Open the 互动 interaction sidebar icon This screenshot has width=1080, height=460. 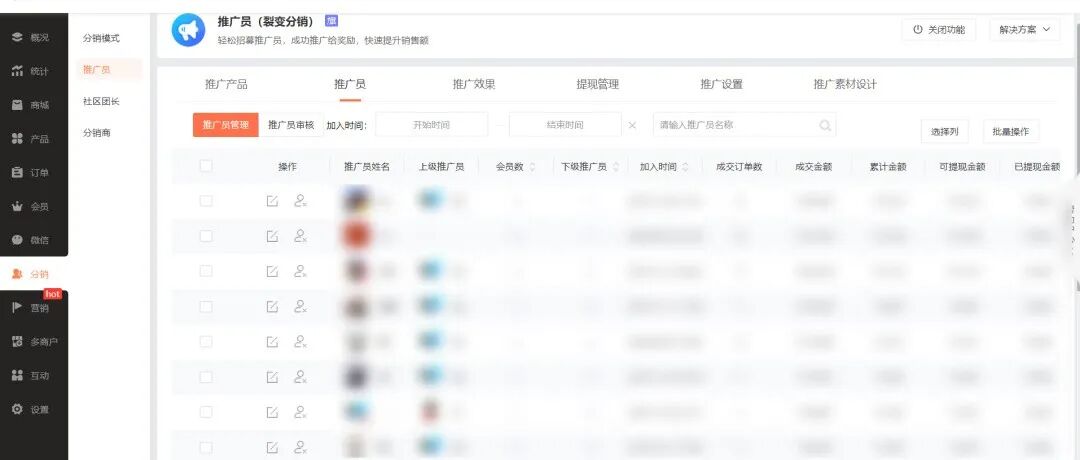pos(18,375)
